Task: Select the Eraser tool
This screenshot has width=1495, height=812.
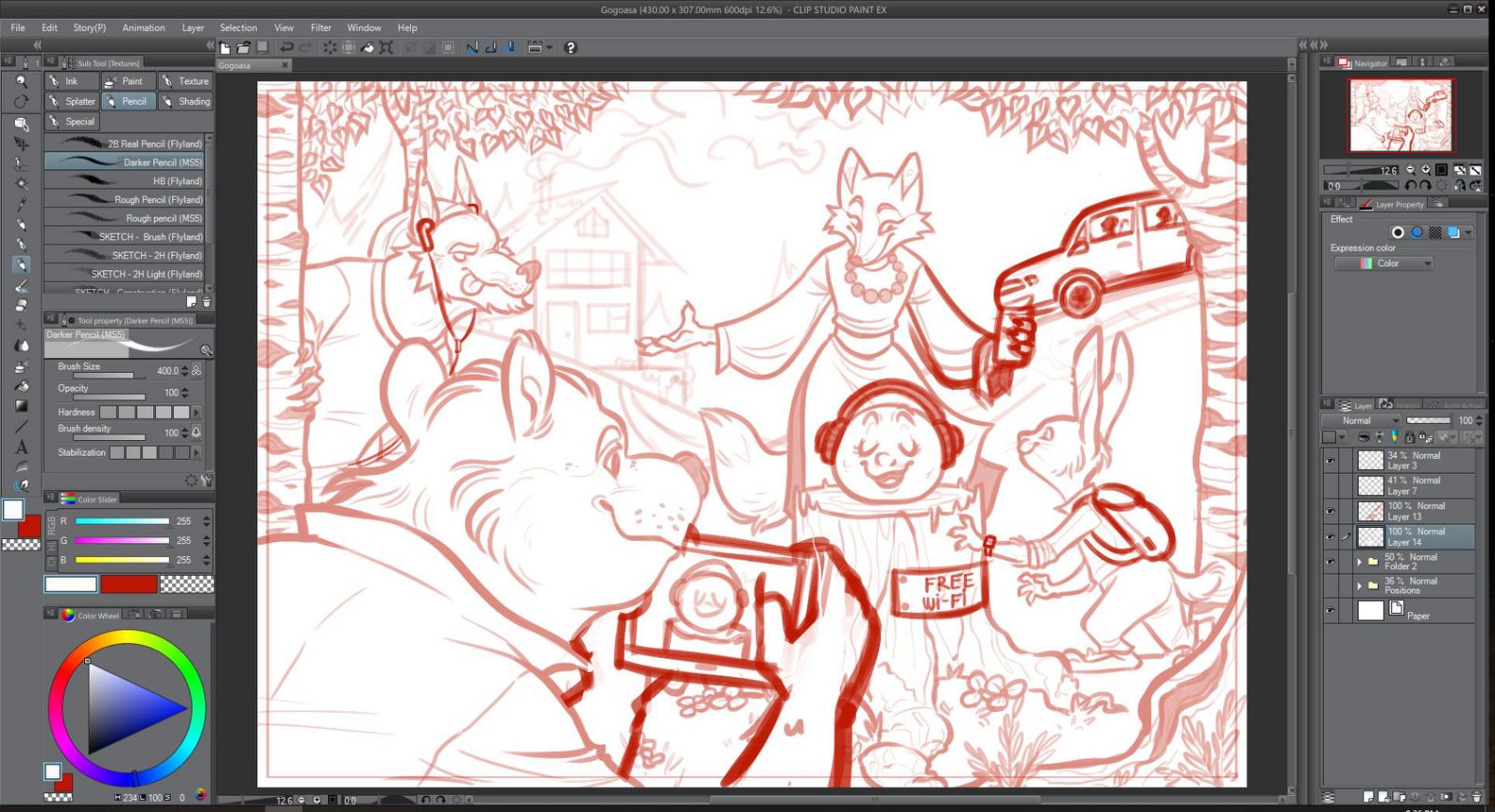Action: click(x=21, y=306)
